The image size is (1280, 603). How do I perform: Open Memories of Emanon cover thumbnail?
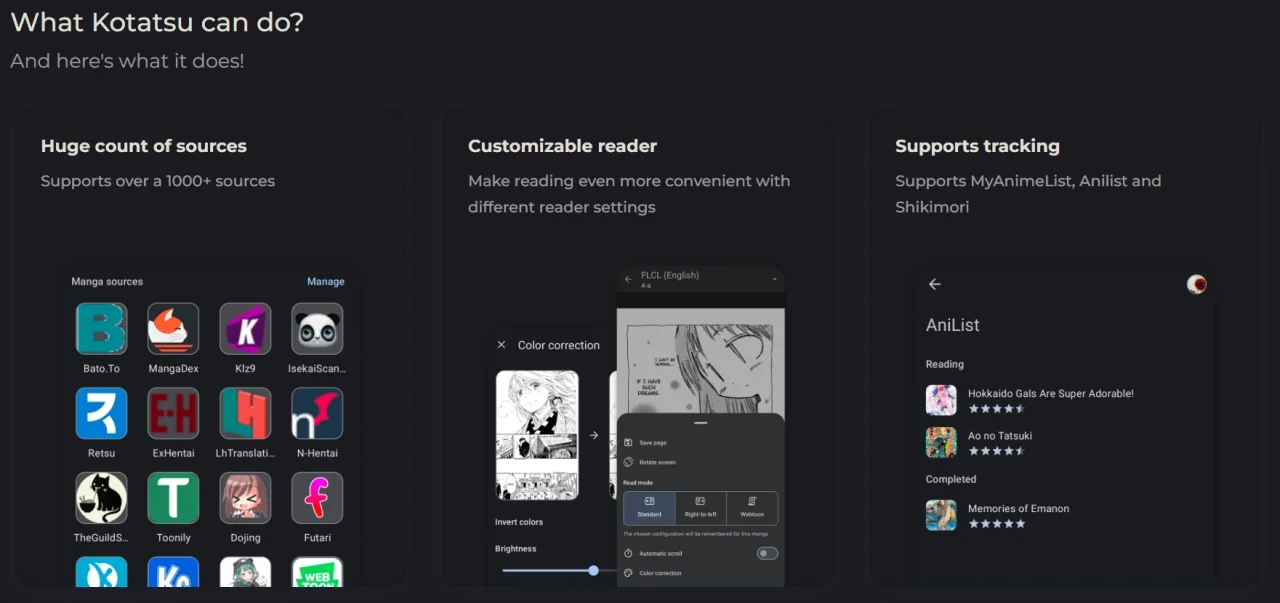[x=941, y=515]
